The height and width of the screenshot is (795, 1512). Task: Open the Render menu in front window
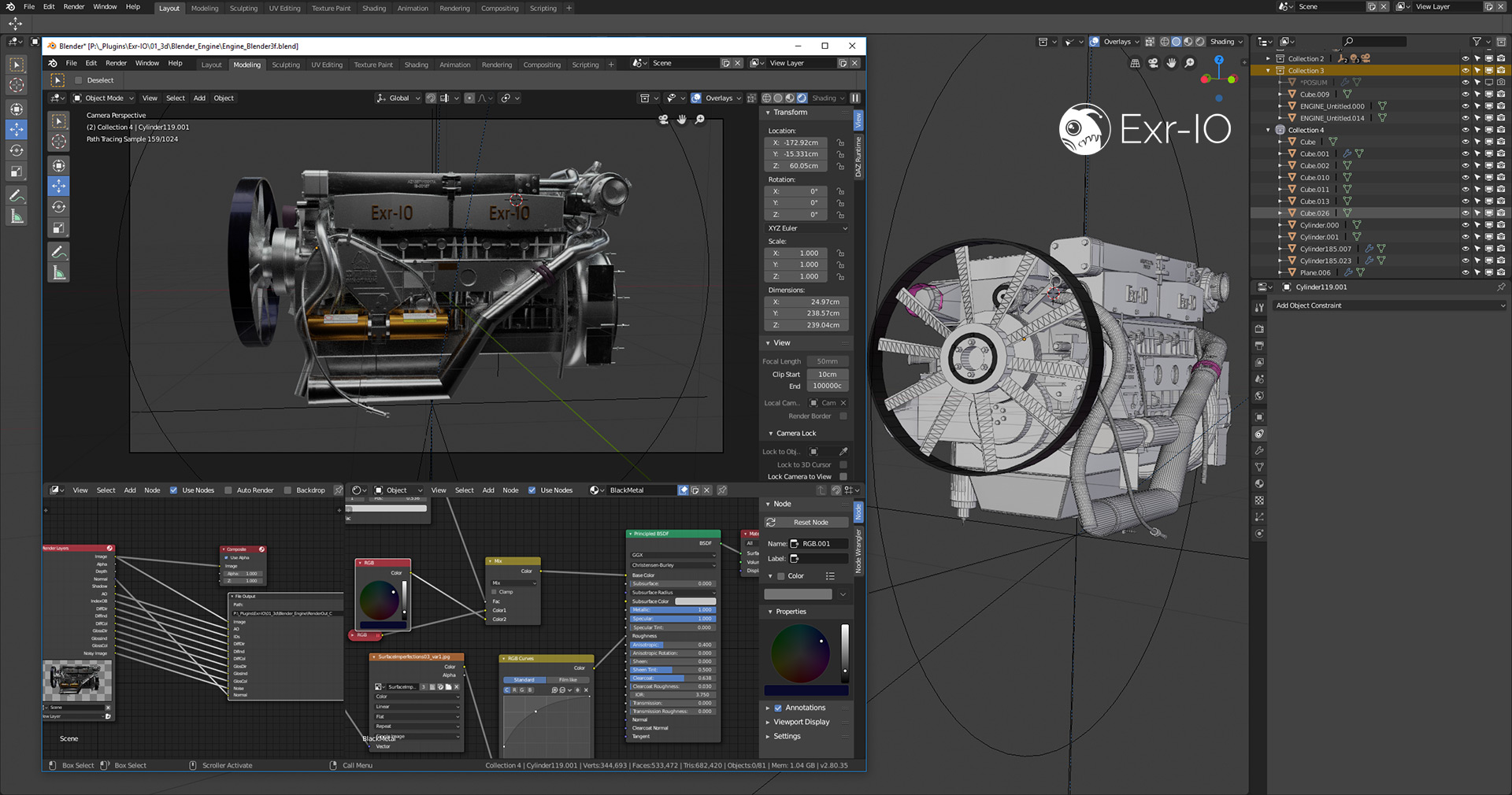pyautogui.click(x=117, y=63)
